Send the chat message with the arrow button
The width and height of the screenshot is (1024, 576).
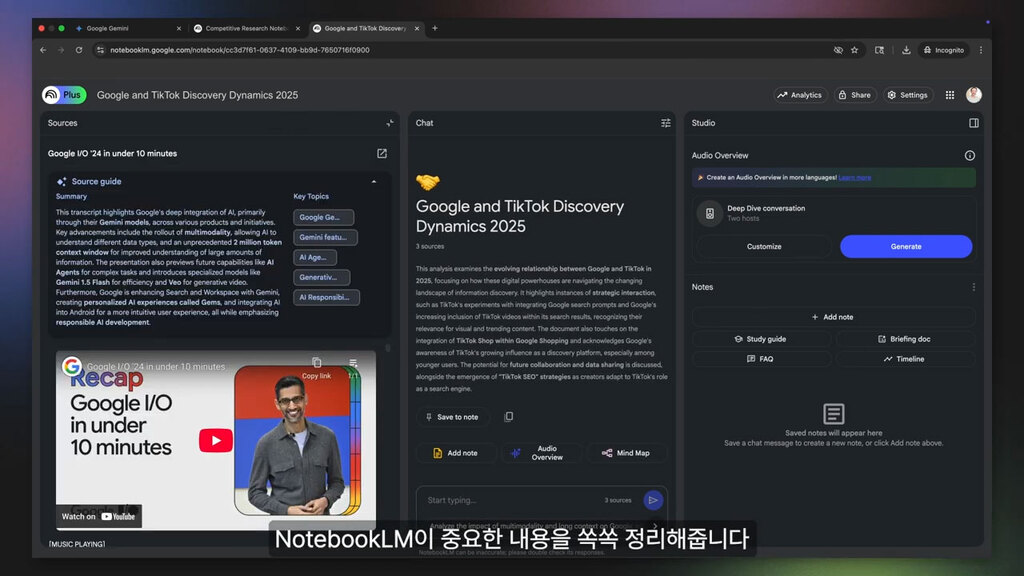point(653,500)
